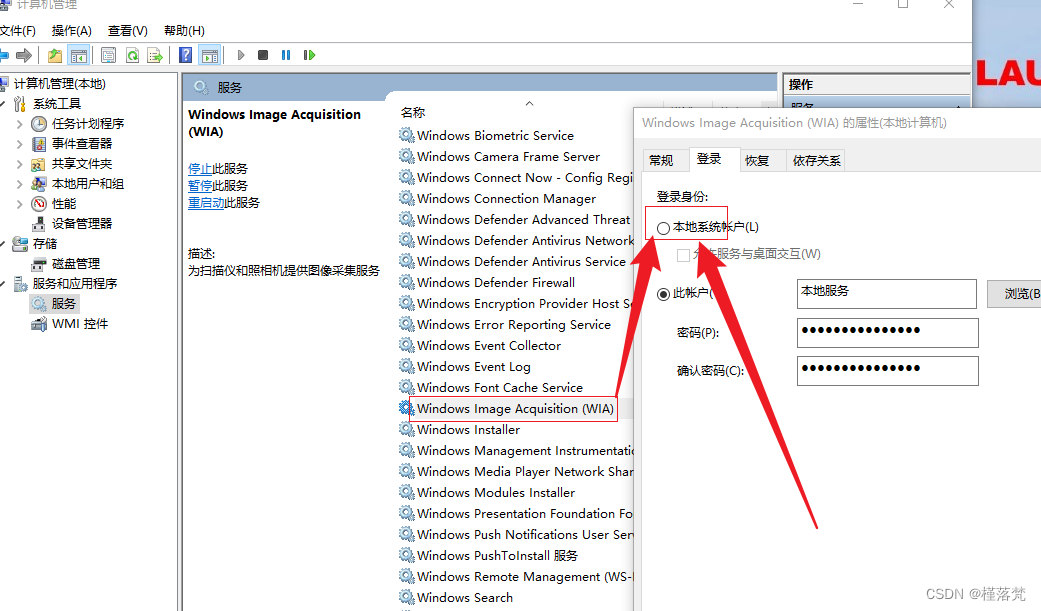Image resolution: width=1041 pixels, height=611 pixels.
Task: Click the Start Service play icon
Action: coord(241,55)
